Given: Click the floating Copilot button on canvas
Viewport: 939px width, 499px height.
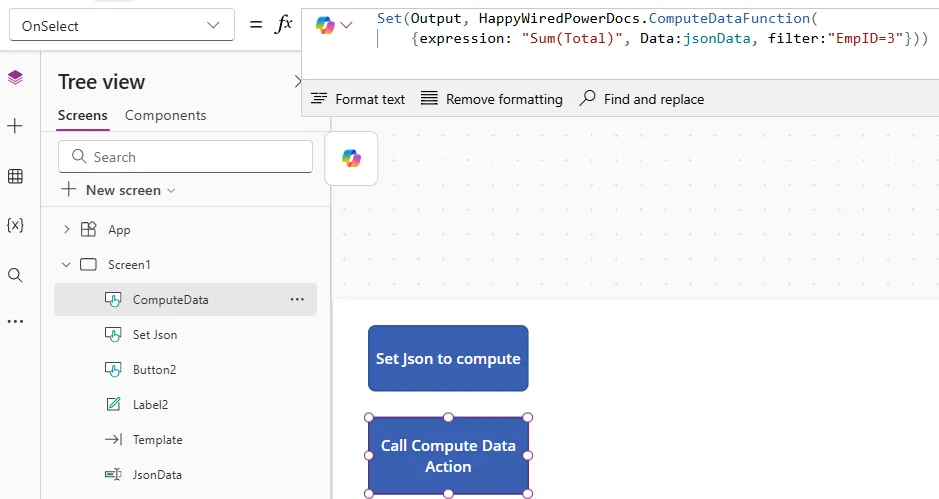Looking at the screenshot, I should [352, 158].
